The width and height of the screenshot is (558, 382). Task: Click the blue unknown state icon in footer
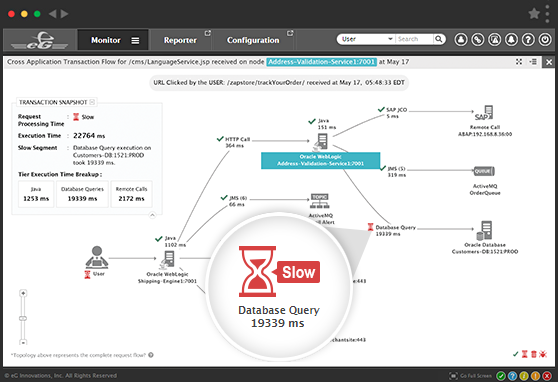point(512,376)
